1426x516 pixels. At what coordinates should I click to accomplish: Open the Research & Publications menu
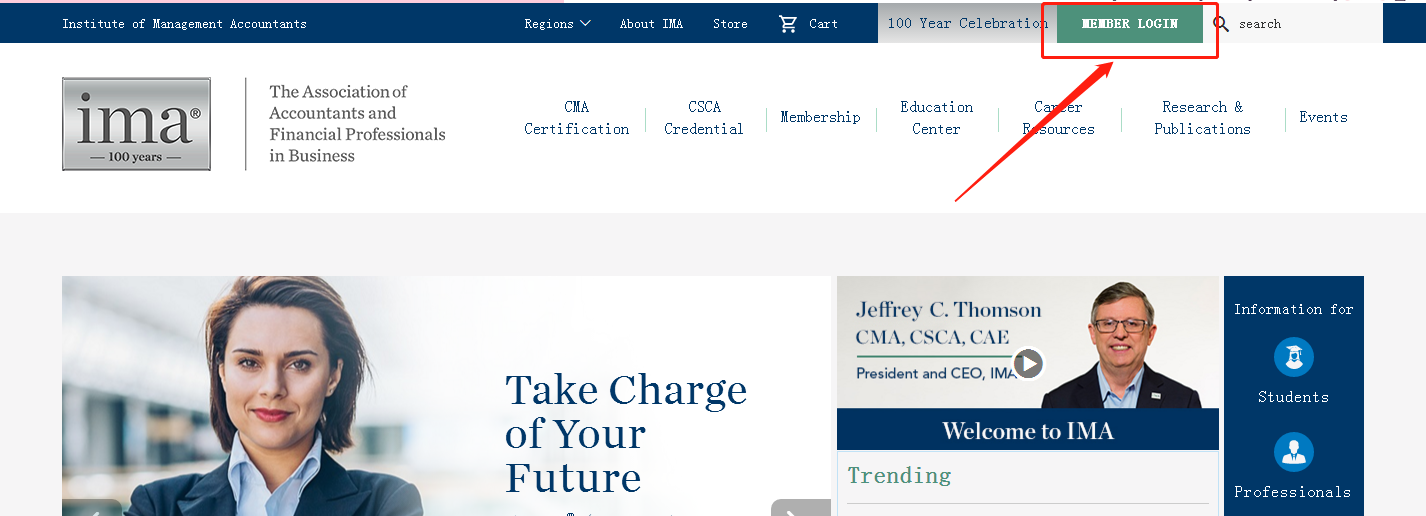pos(1202,118)
